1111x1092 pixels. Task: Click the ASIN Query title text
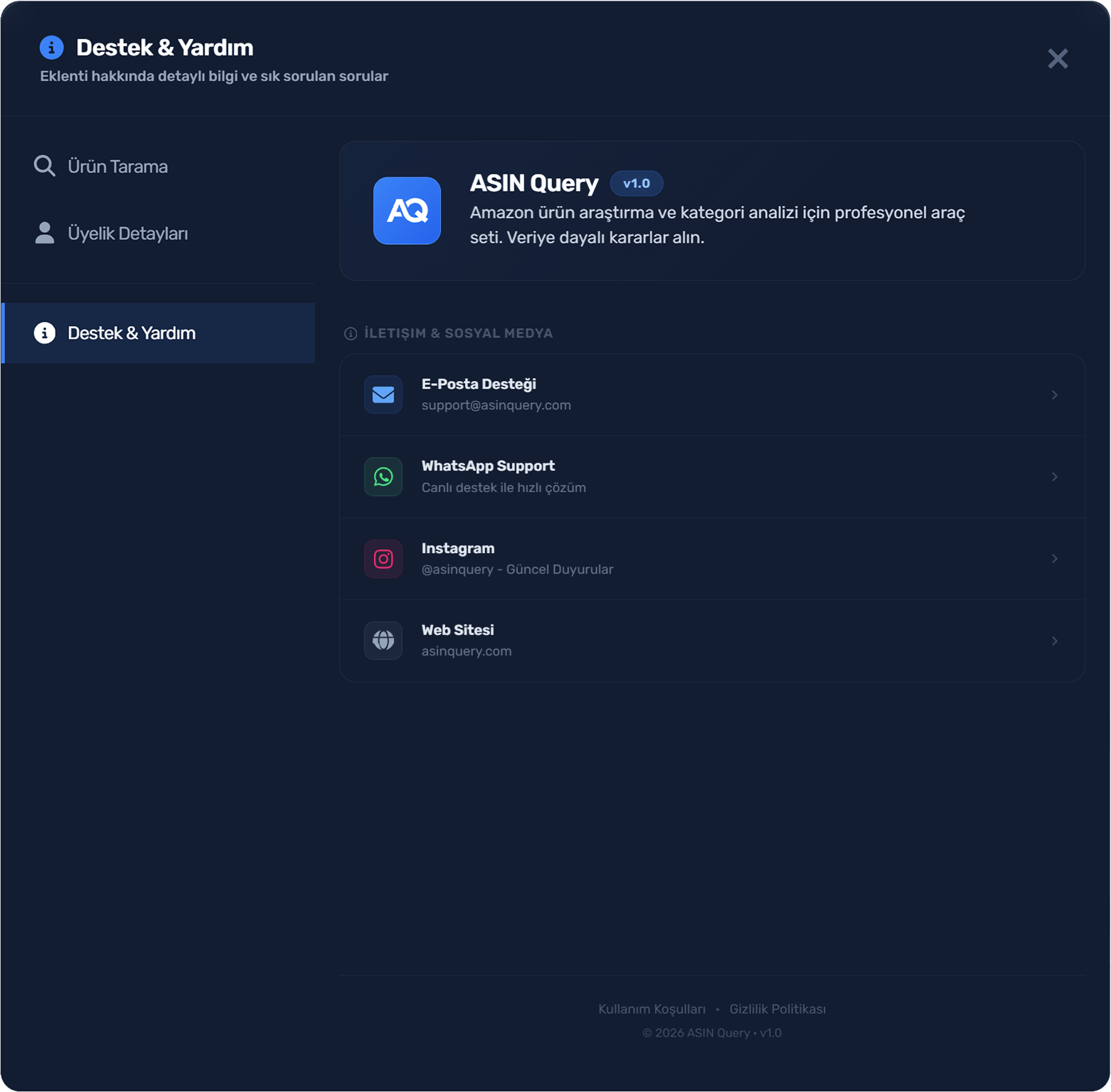(x=534, y=183)
